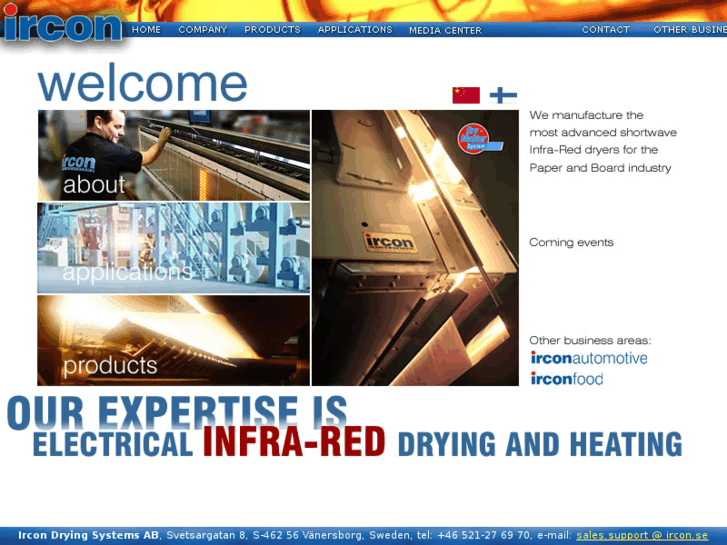Open the applications image tile
This screenshot has height=545, width=727.
173,248
